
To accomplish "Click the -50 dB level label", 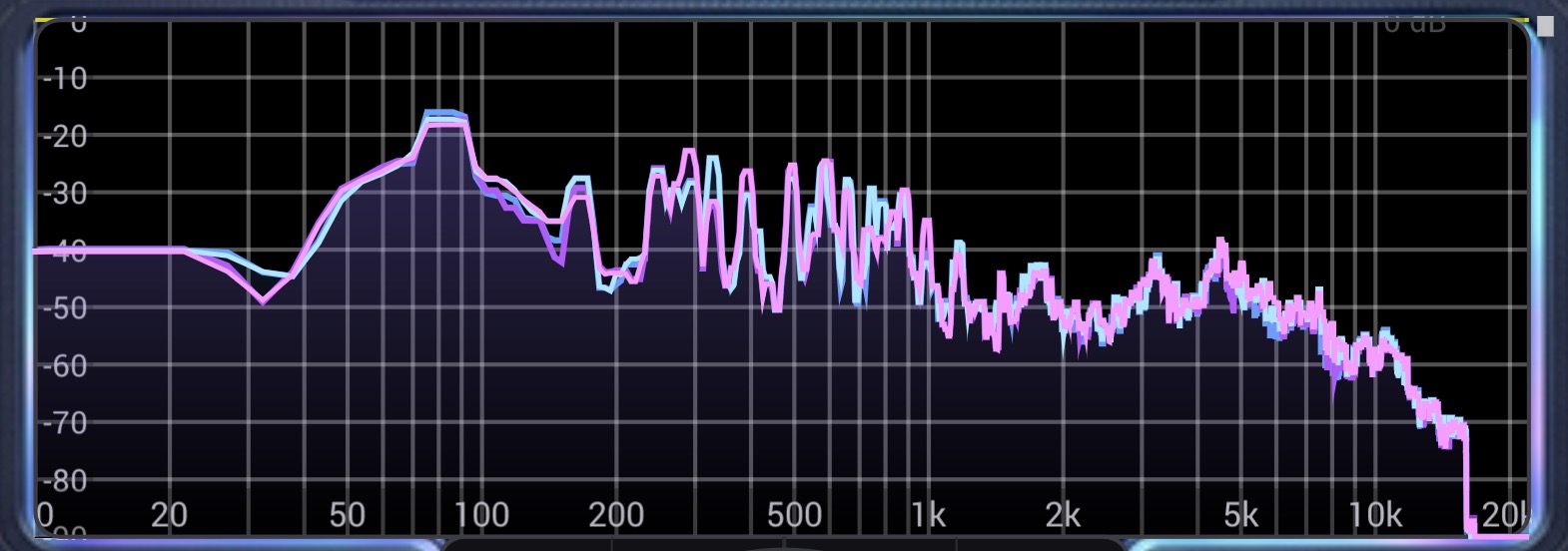I will tap(64, 308).
